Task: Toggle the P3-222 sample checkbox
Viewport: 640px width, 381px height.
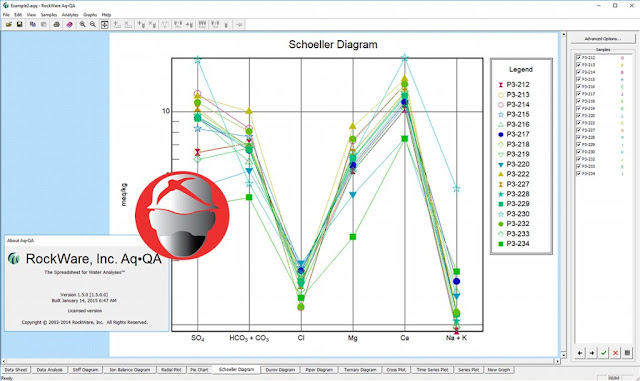Action: 578,123
